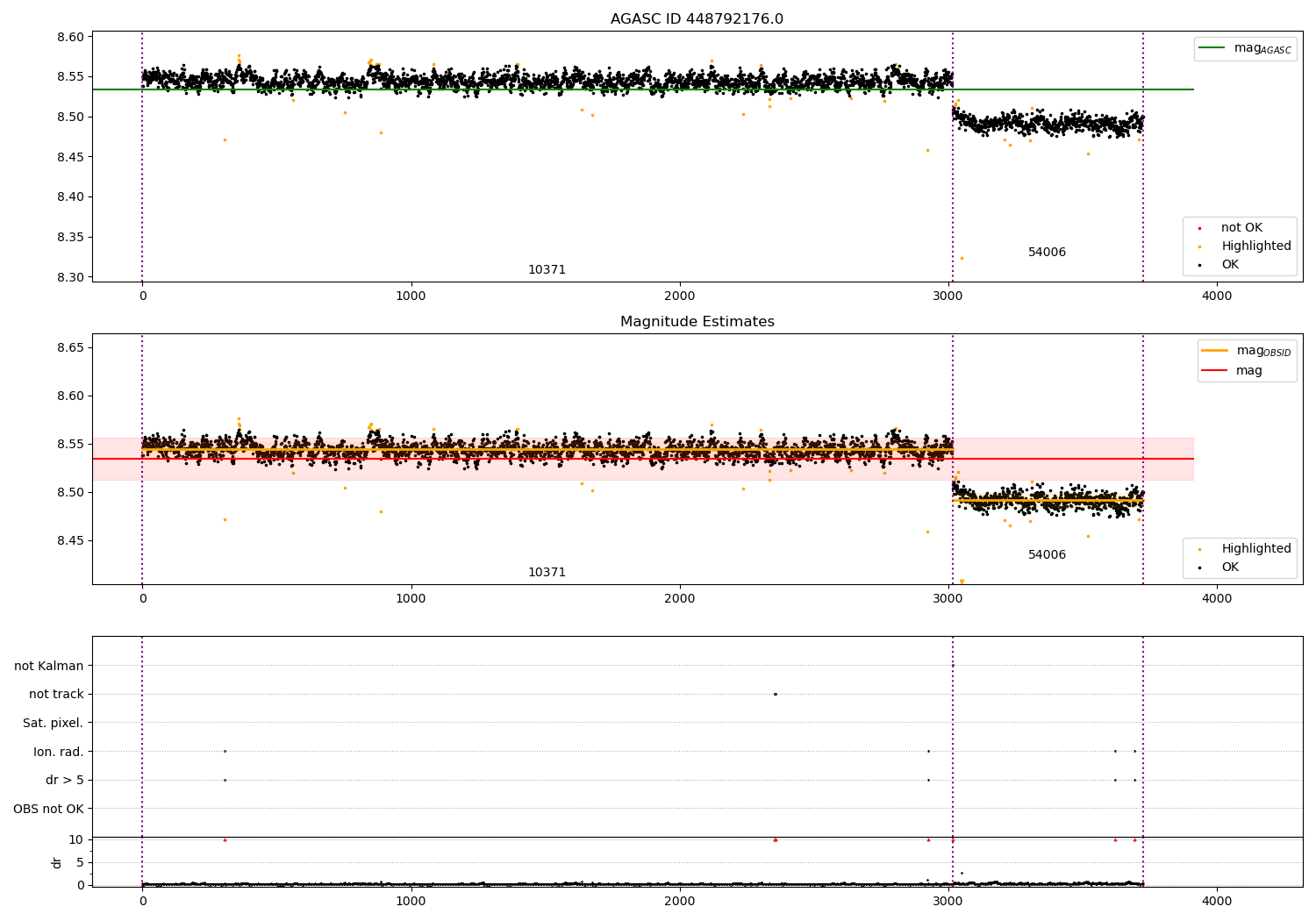
Task: Click the 10371 label in middle plot
Action: click(547, 573)
